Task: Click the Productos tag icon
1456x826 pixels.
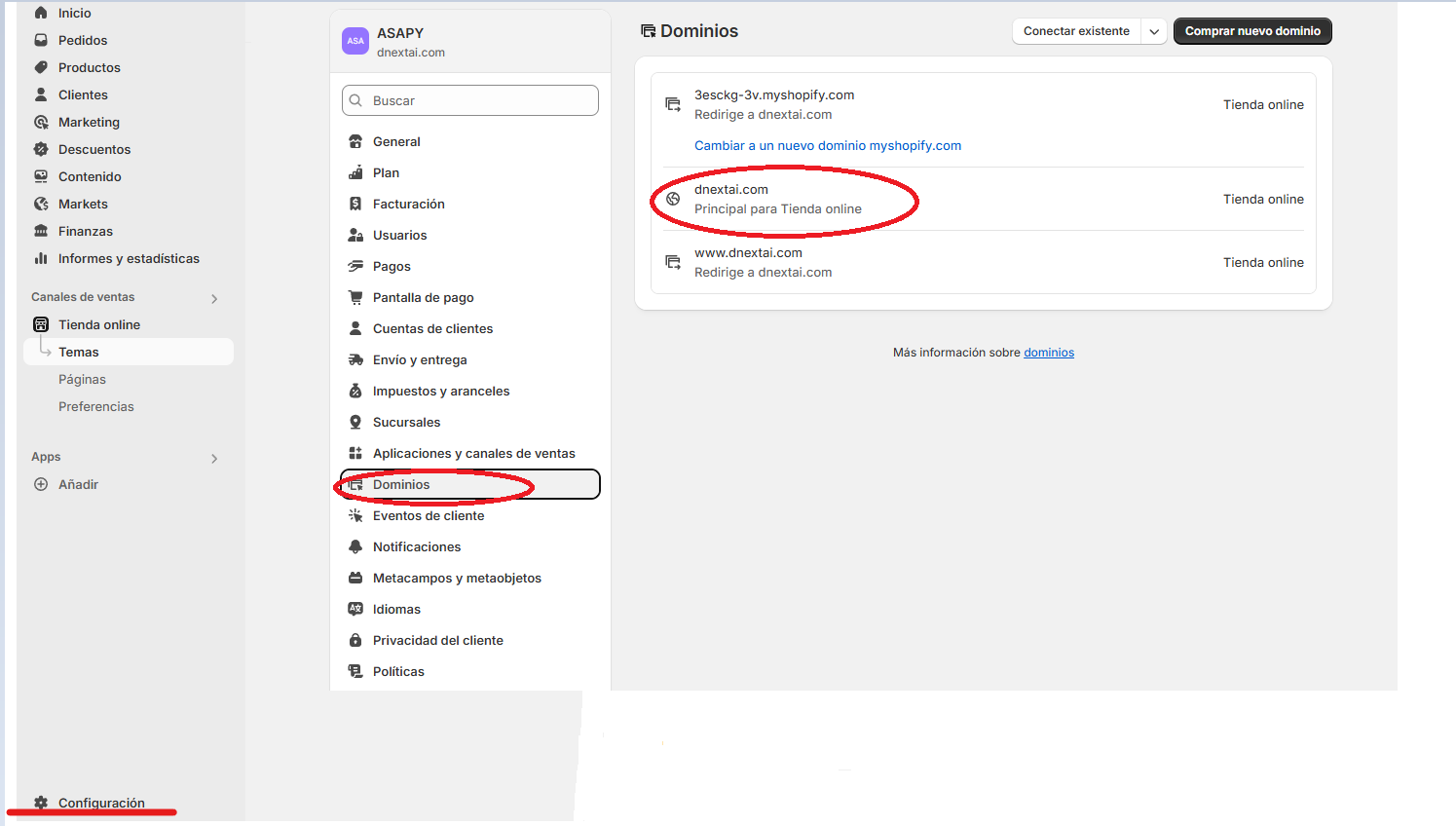Action: tap(41, 67)
